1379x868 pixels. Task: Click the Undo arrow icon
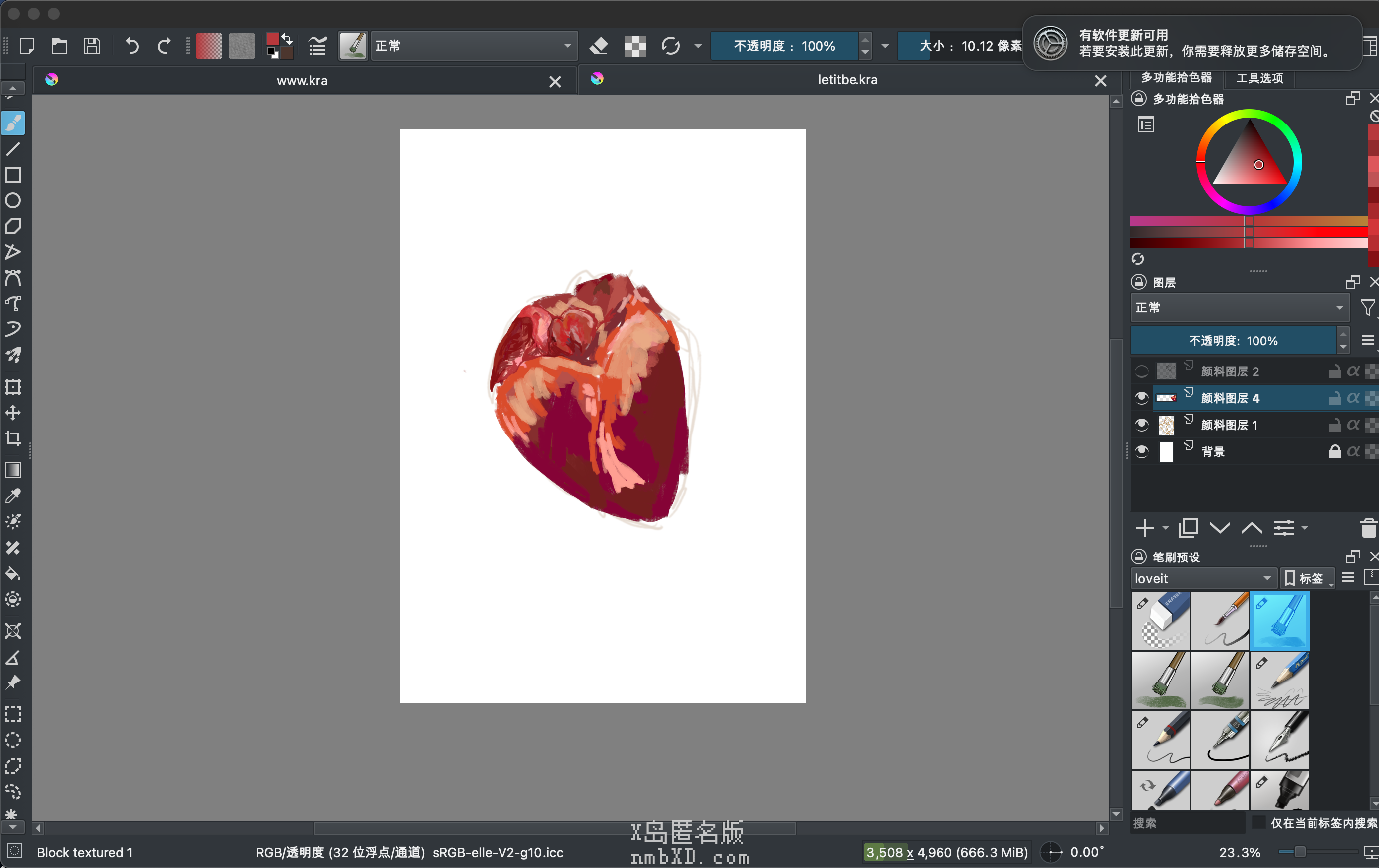click(132, 46)
